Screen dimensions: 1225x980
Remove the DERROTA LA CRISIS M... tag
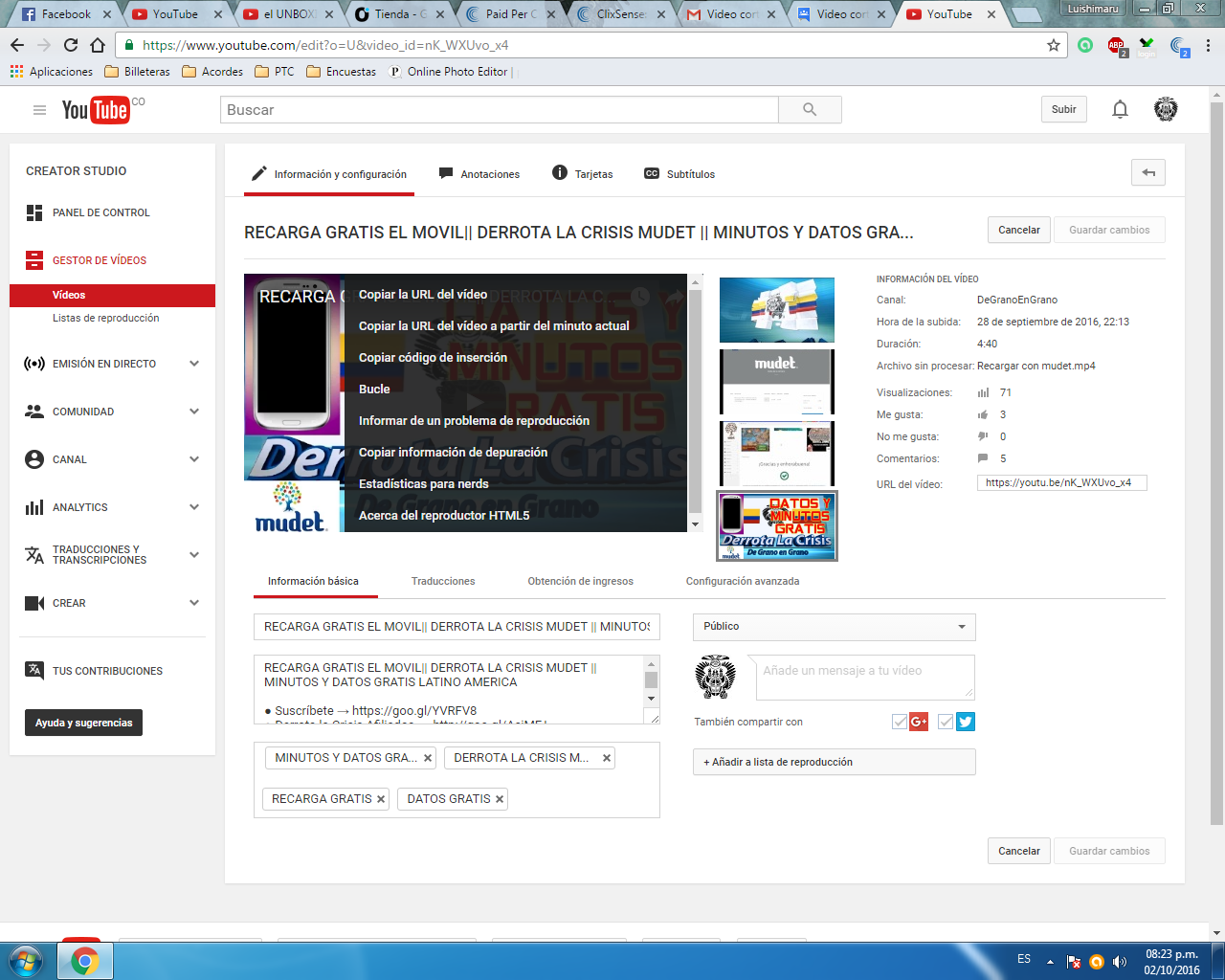(x=607, y=758)
